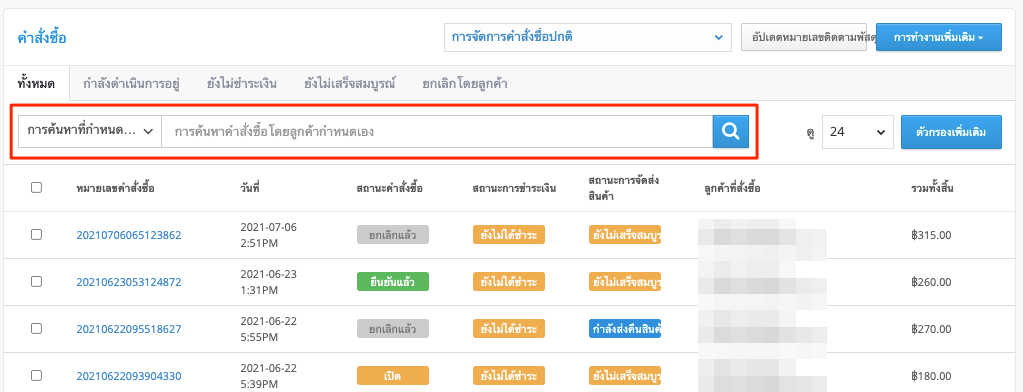1023x392 pixels.
Task: Switch to the ทั้งหมด tab
Action: [x=37, y=83]
